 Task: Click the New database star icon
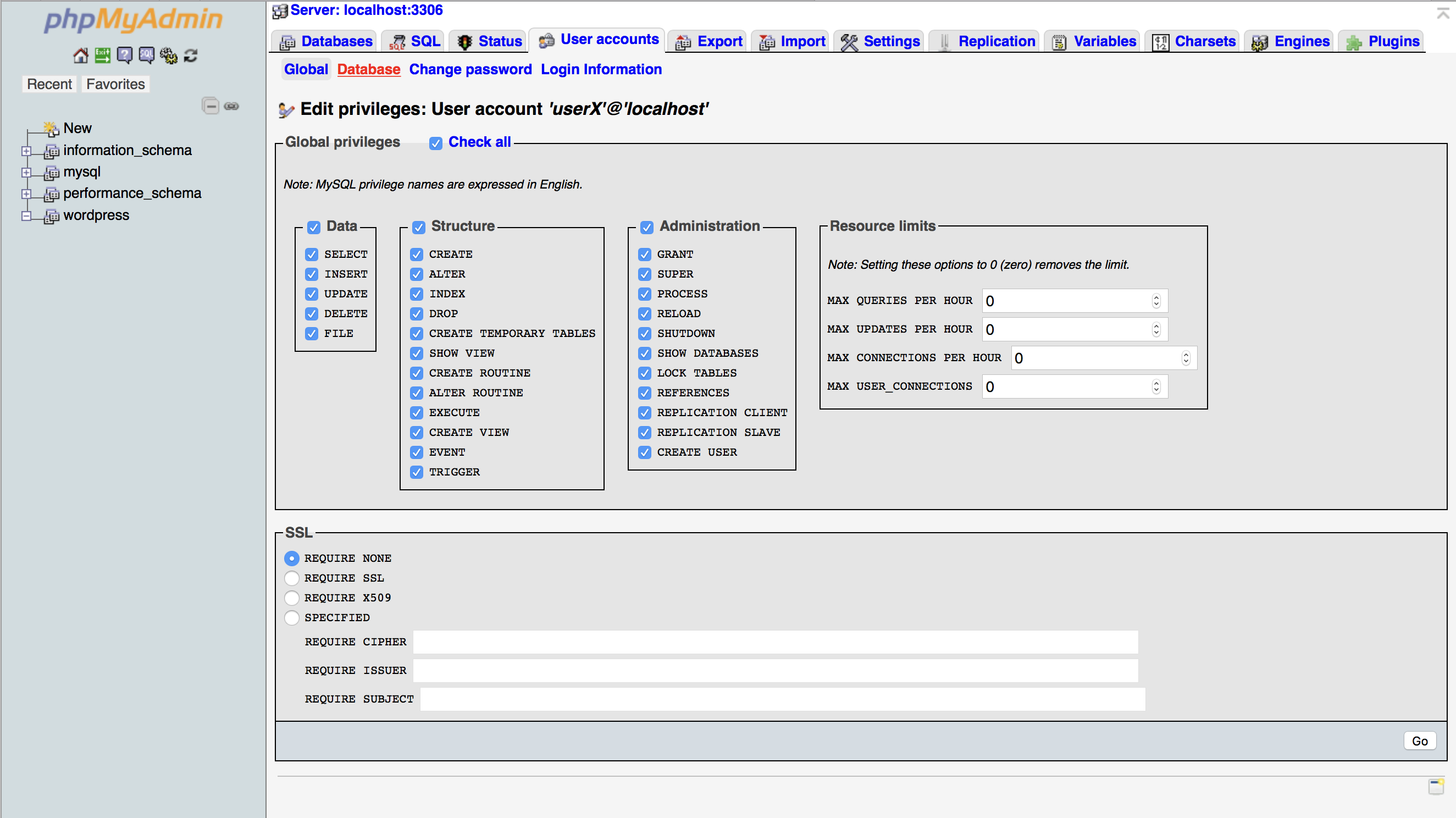coord(52,128)
